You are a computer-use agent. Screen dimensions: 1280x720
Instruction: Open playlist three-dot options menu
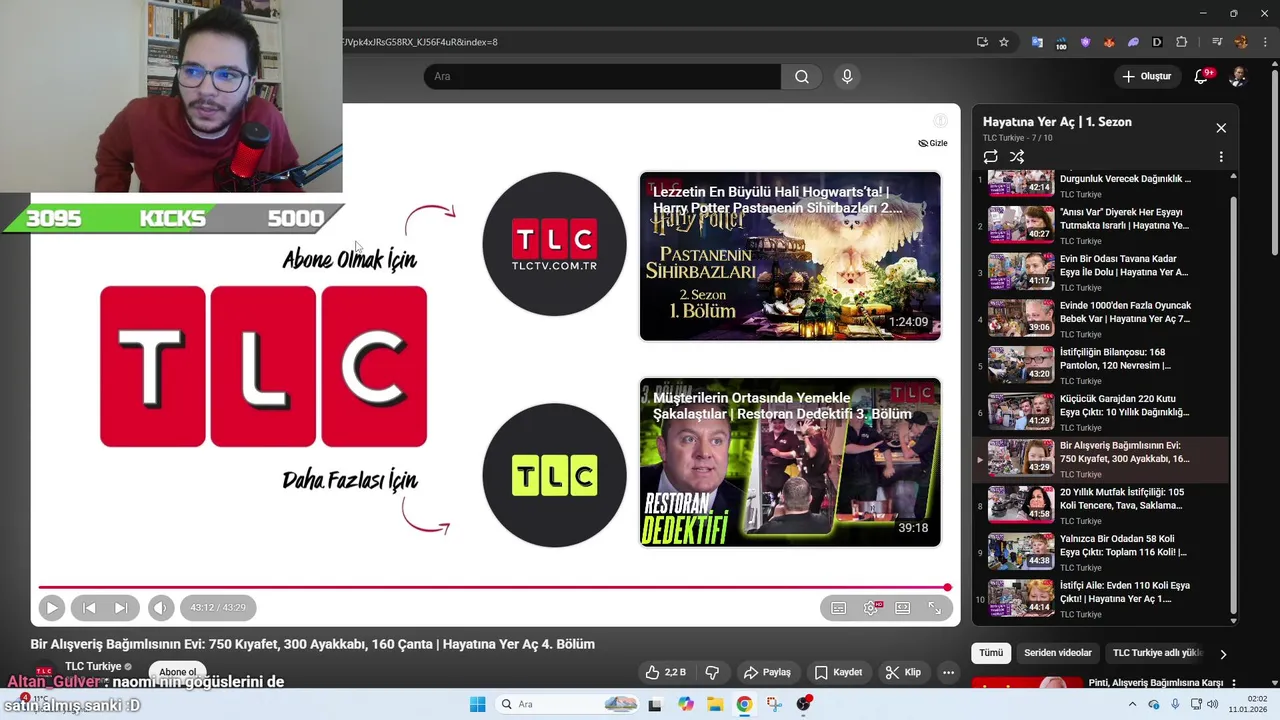[1221, 157]
